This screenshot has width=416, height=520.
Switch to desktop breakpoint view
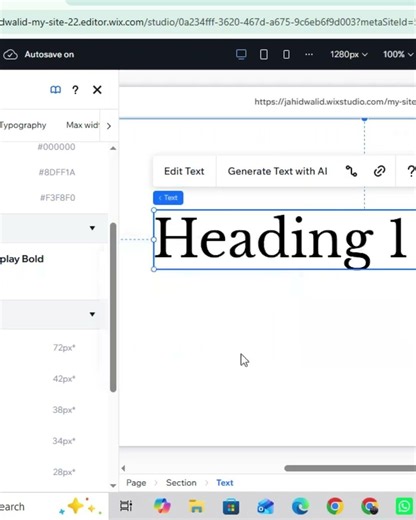241,54
